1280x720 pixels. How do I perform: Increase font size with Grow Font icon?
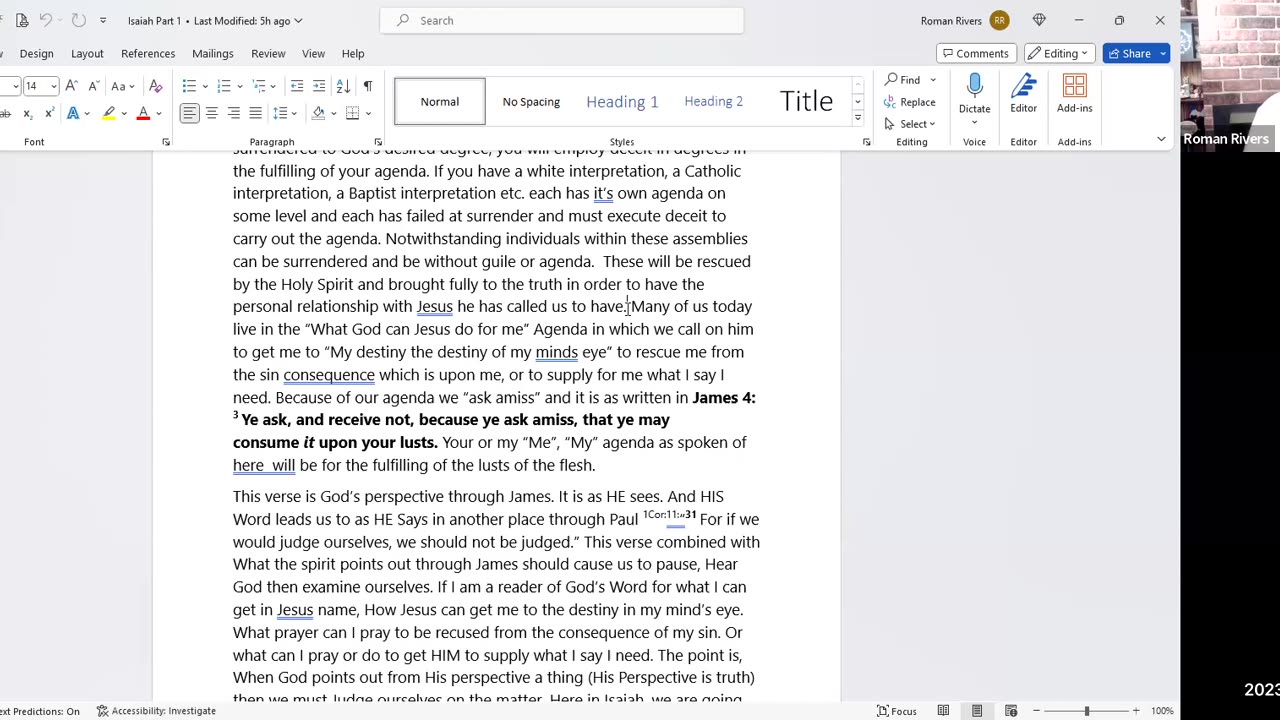point(71,86)
